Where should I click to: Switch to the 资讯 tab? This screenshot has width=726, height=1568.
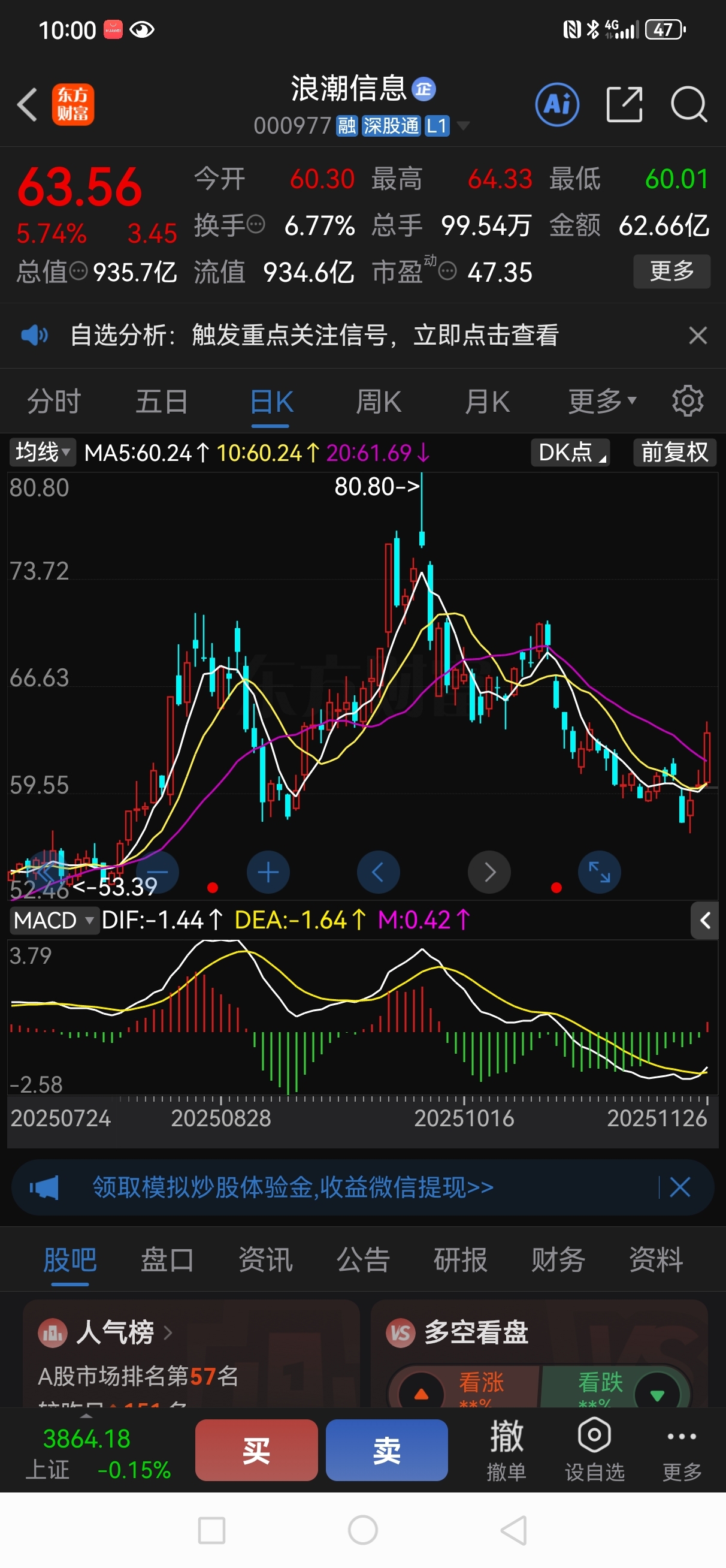pyautogui.click(x=265, y=1259)
